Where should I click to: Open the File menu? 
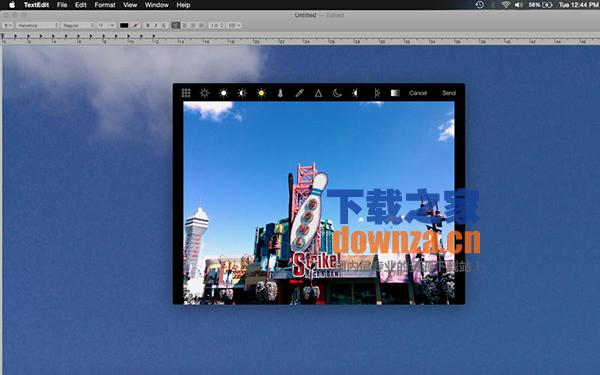[x=62, y=5]
